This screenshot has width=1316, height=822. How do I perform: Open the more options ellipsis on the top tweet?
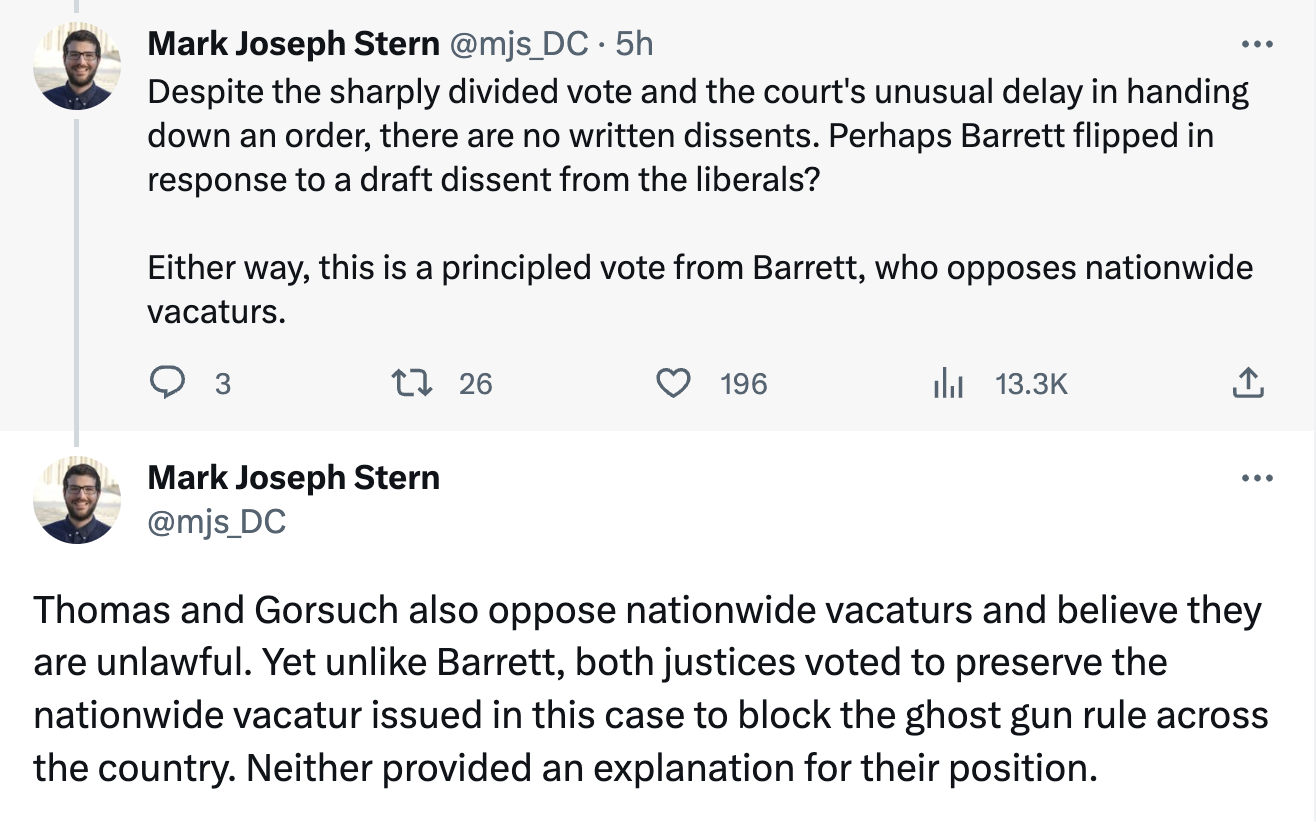pos(1256,45)
